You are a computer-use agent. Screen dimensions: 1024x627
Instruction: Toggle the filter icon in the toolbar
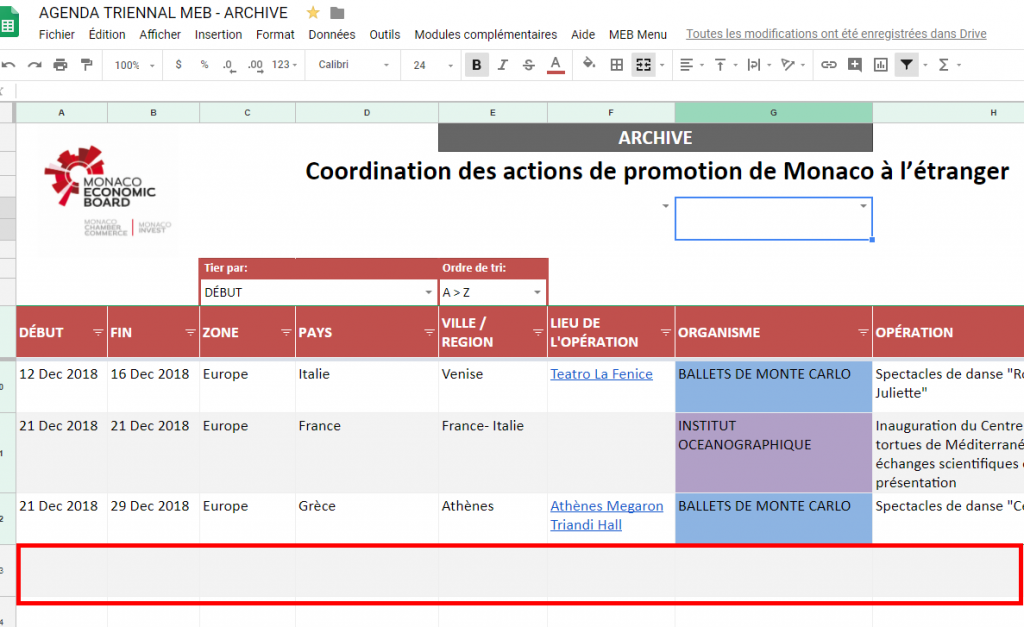coord(907,64)
